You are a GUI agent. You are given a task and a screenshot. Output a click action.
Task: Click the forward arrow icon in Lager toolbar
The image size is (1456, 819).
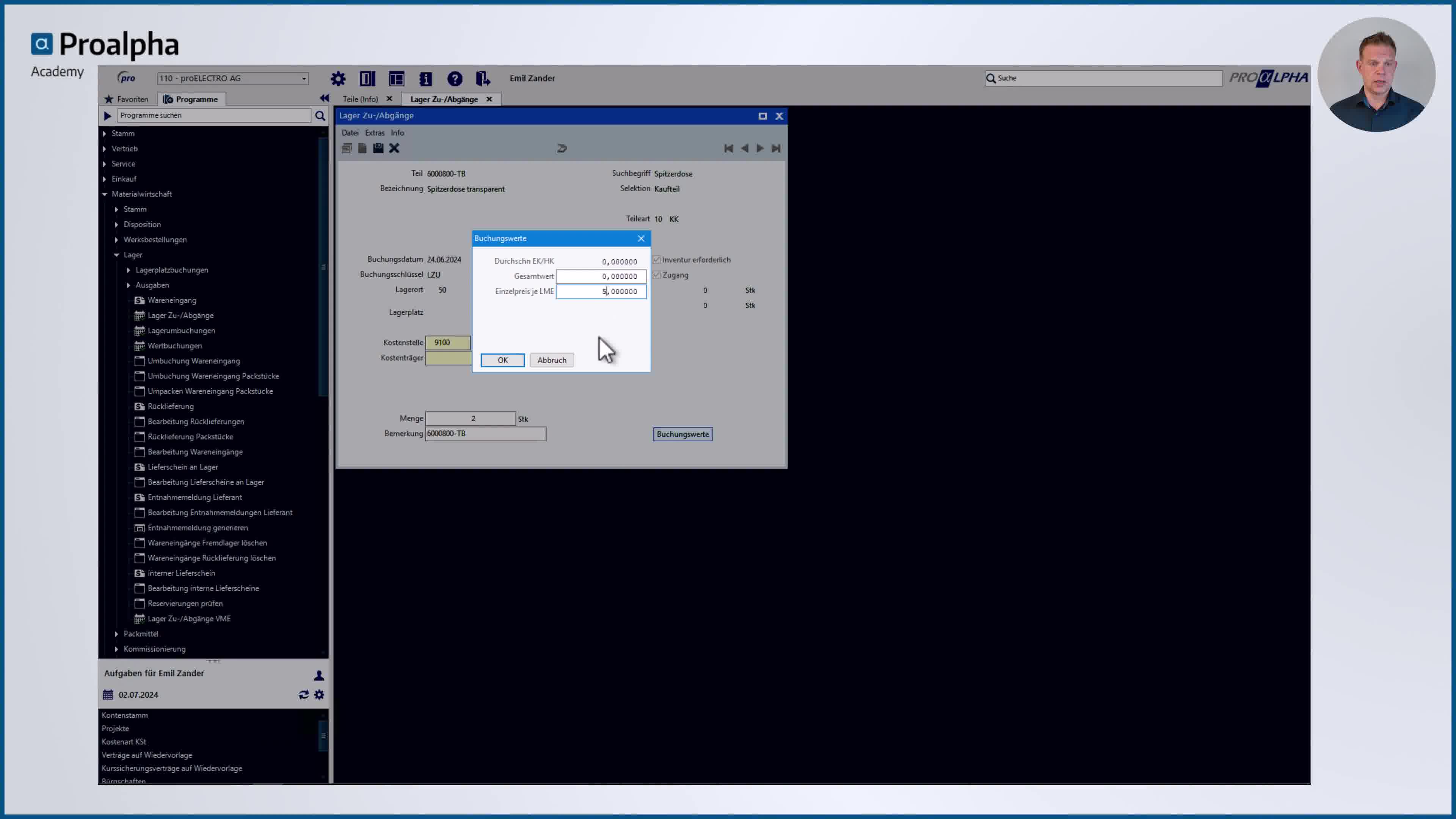(562, 148)
